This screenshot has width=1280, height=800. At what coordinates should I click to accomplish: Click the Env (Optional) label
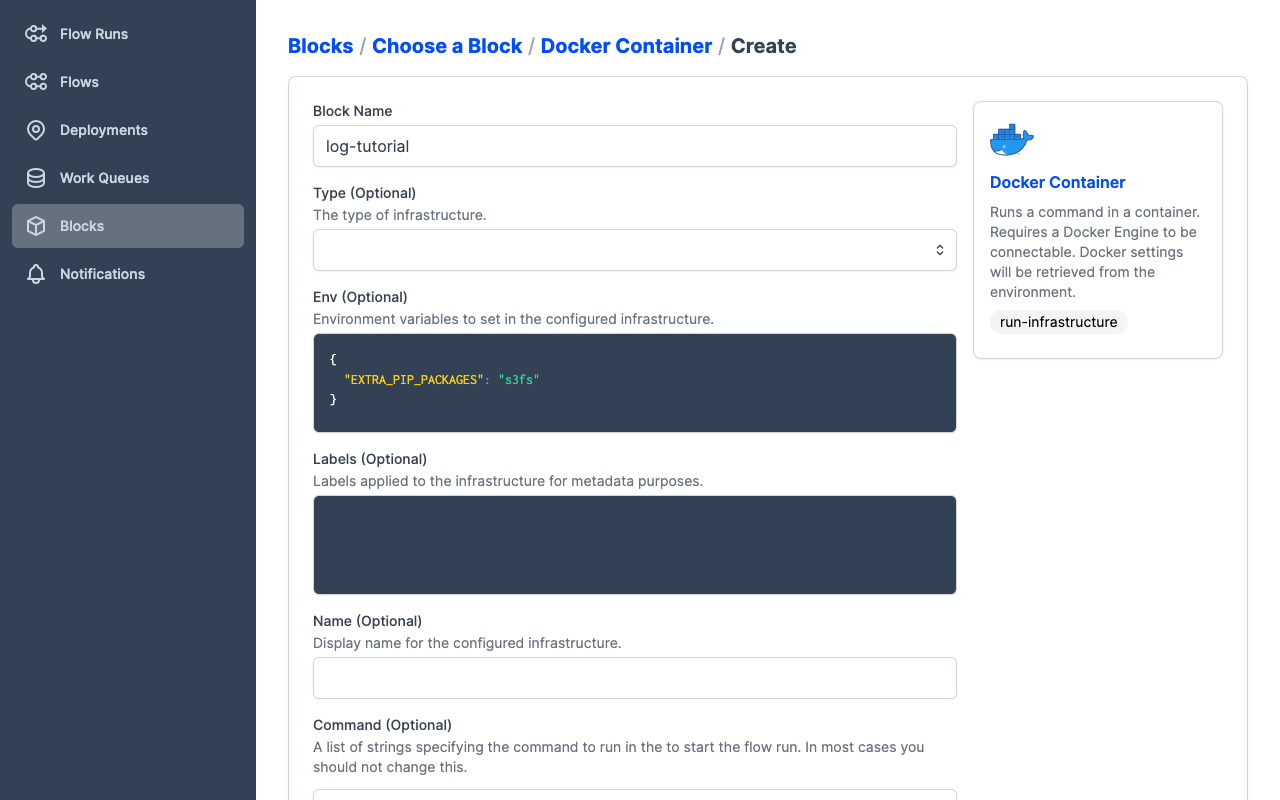pos(360,297)
